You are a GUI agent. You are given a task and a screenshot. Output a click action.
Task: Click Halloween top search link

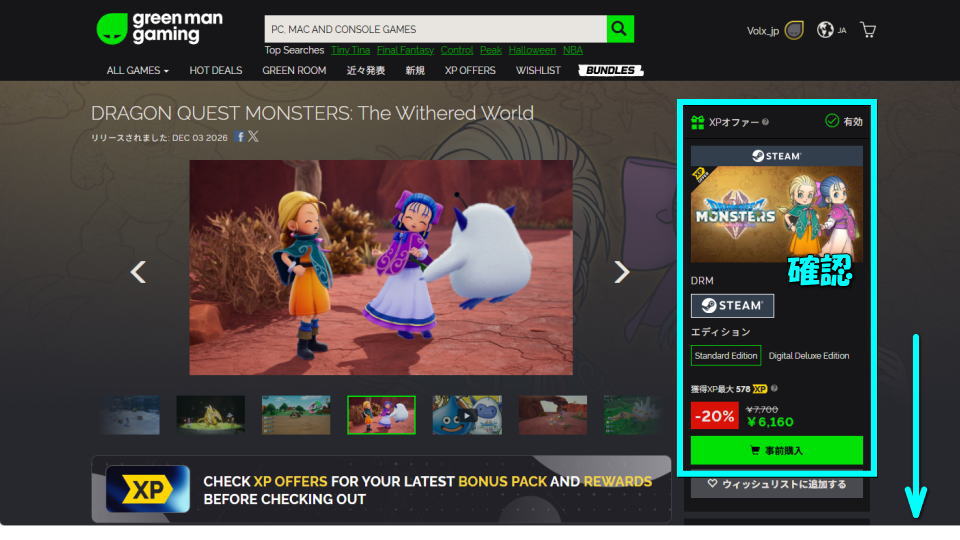tap(532, 50)
